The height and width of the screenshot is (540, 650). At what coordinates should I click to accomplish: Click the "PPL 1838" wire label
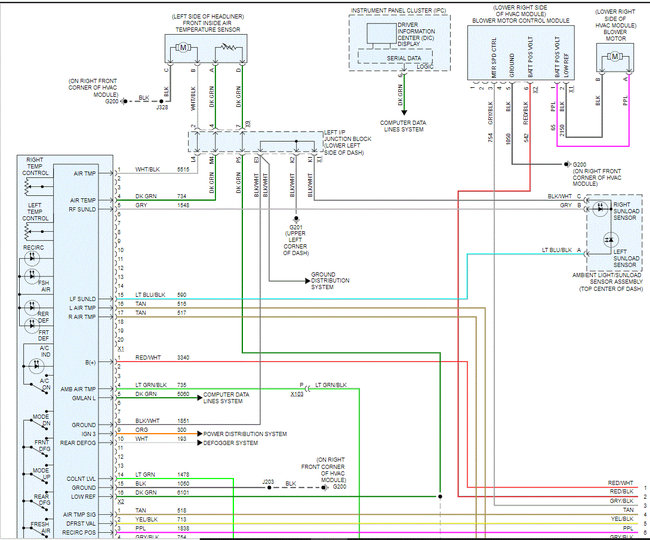pos(162,528)
